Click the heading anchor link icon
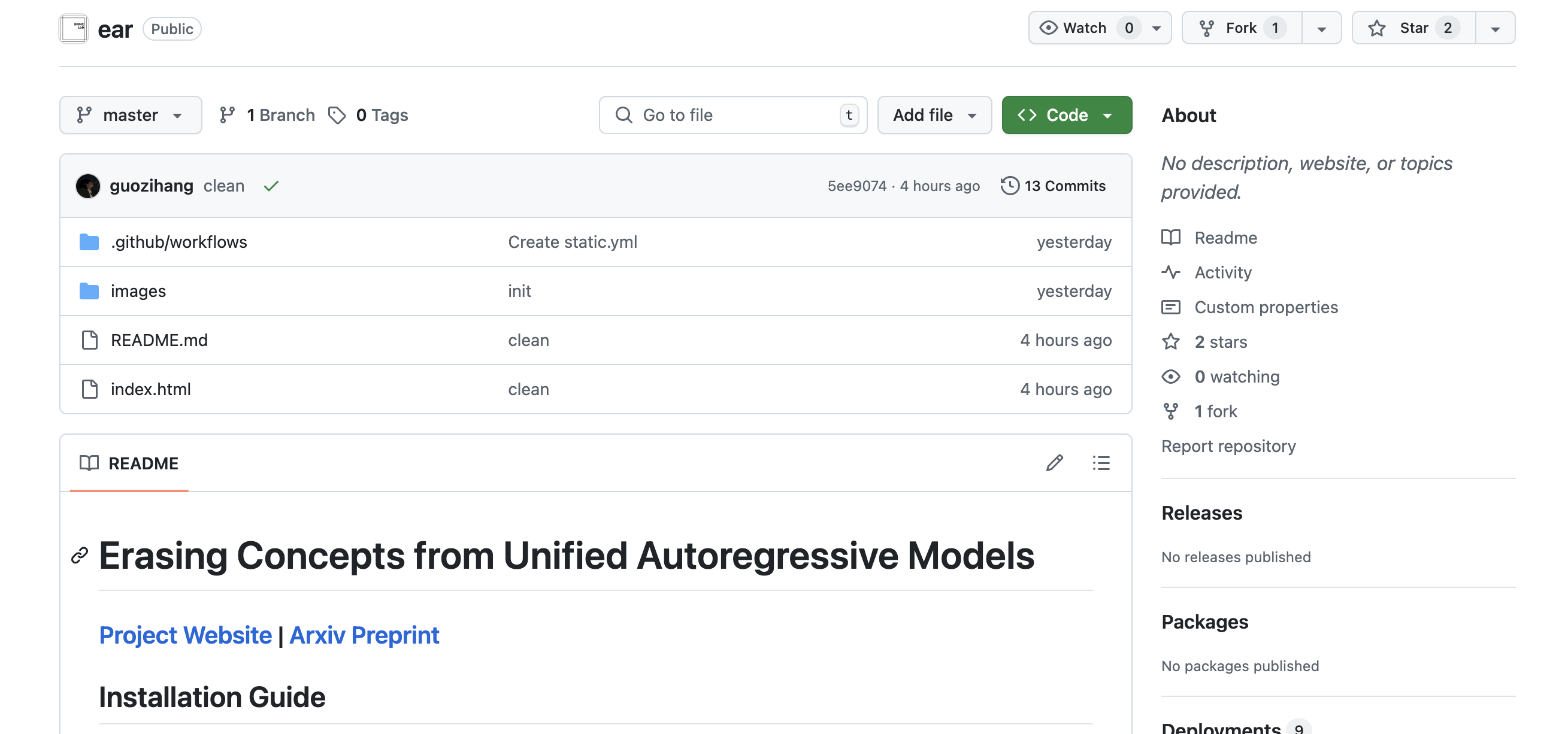Image resolution: width=1568 pixels, height=734 pixels. (x=80, y=555)
